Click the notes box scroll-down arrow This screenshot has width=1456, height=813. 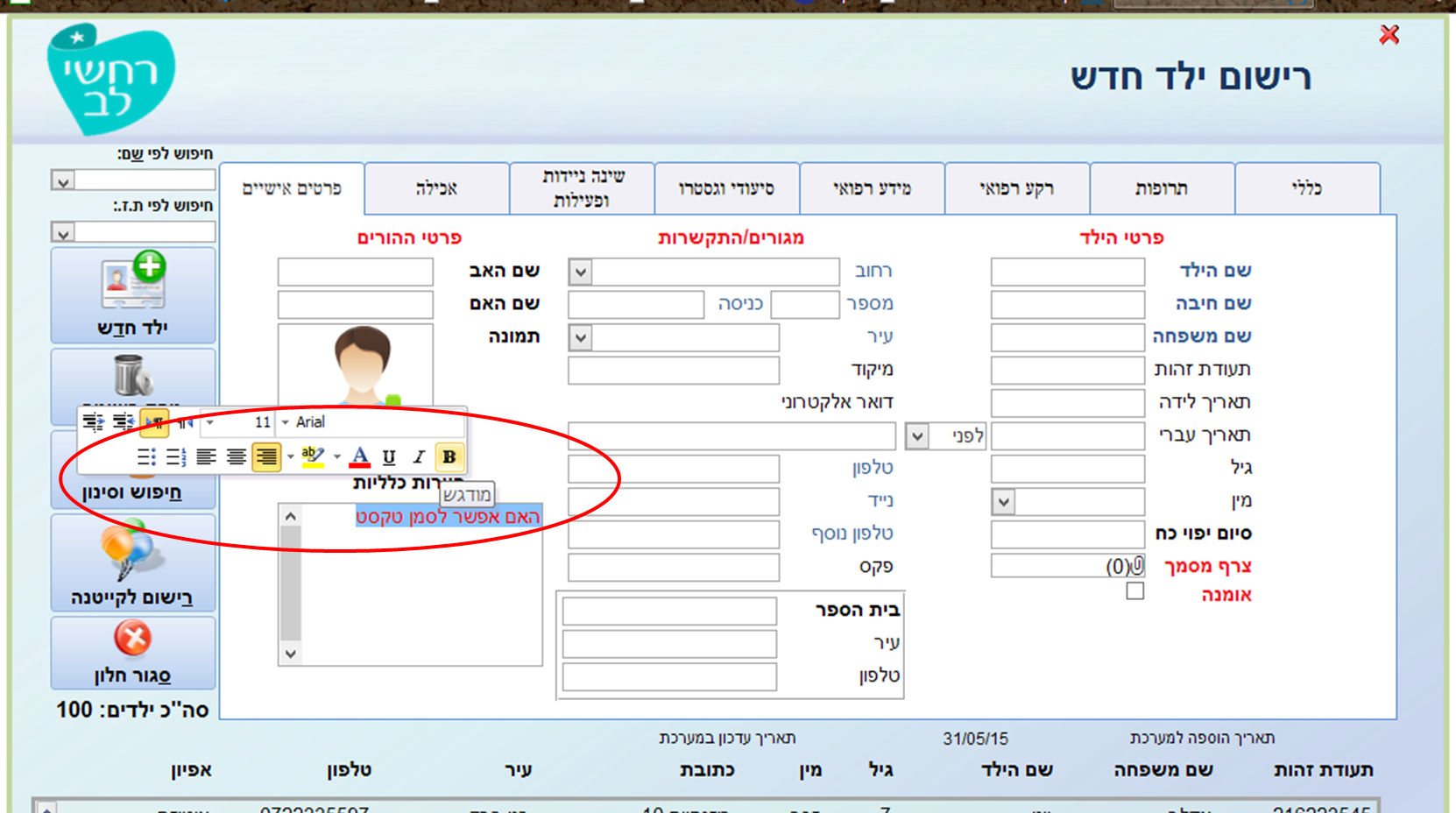pos(291,654)
